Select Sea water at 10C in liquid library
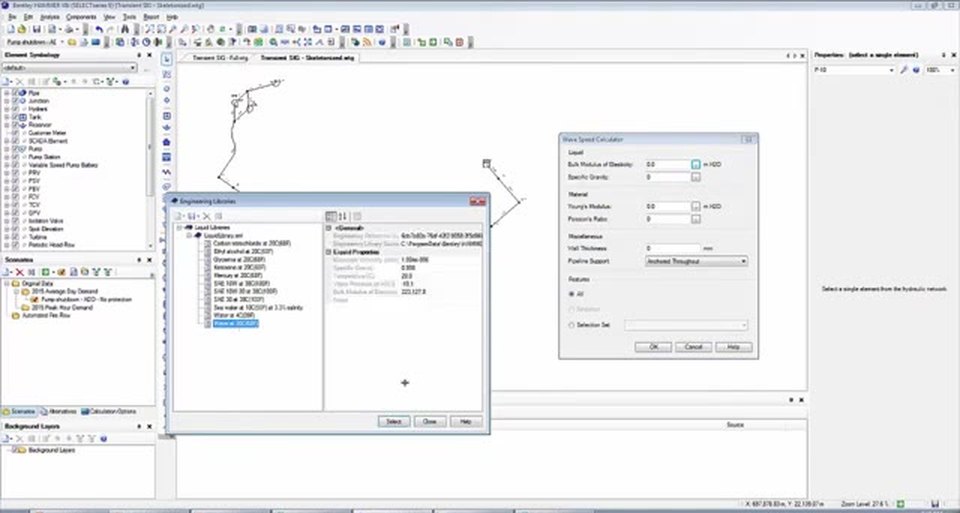Screen dimensions: 960x513 [258, 307]
